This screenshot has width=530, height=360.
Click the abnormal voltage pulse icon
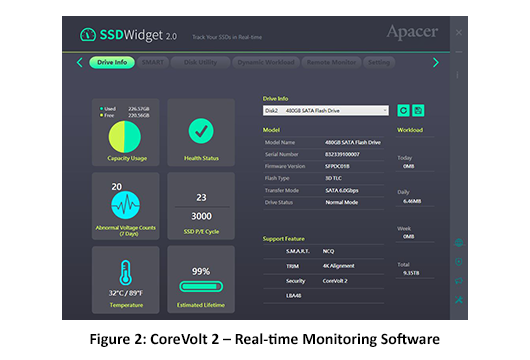[125, 205]
